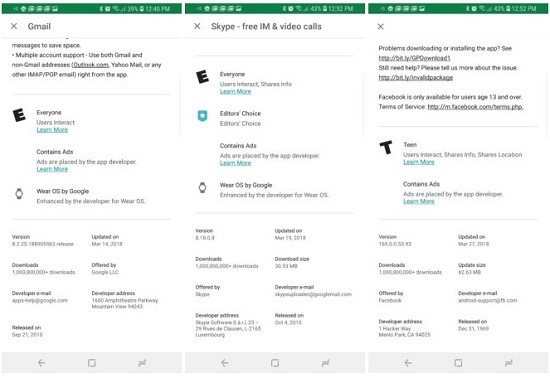Screen dimensions: 550x378
Task: Tap the Gmail page title
Action: [39, 26]
